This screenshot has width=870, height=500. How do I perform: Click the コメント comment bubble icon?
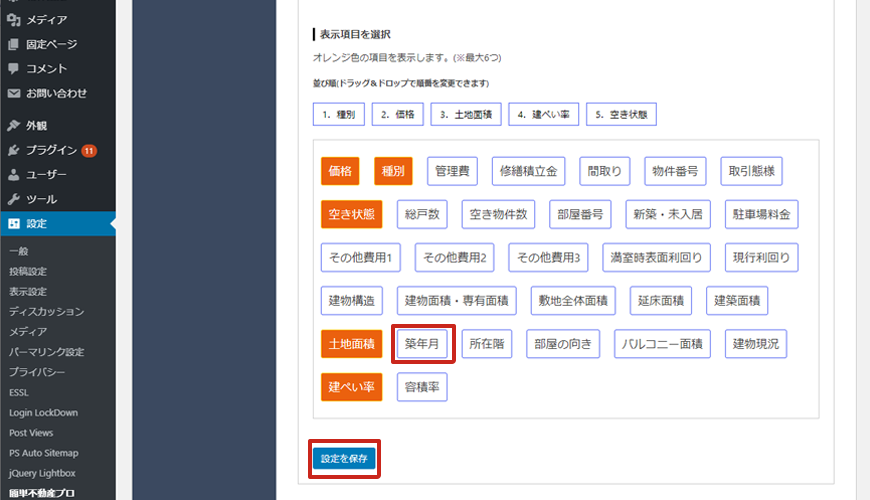[14, 69]
